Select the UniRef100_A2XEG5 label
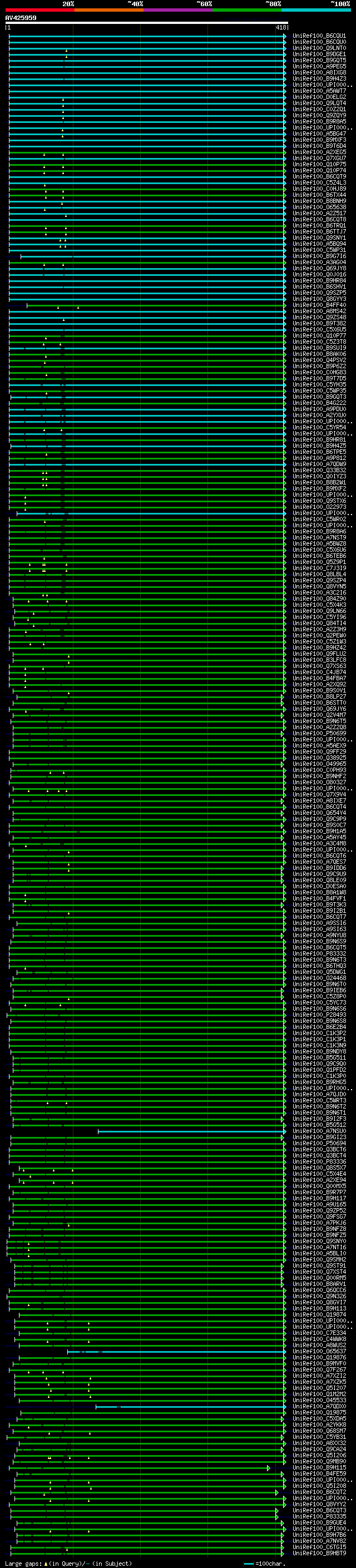Viewport: 356px width, 1568px height. coord(319,152)
